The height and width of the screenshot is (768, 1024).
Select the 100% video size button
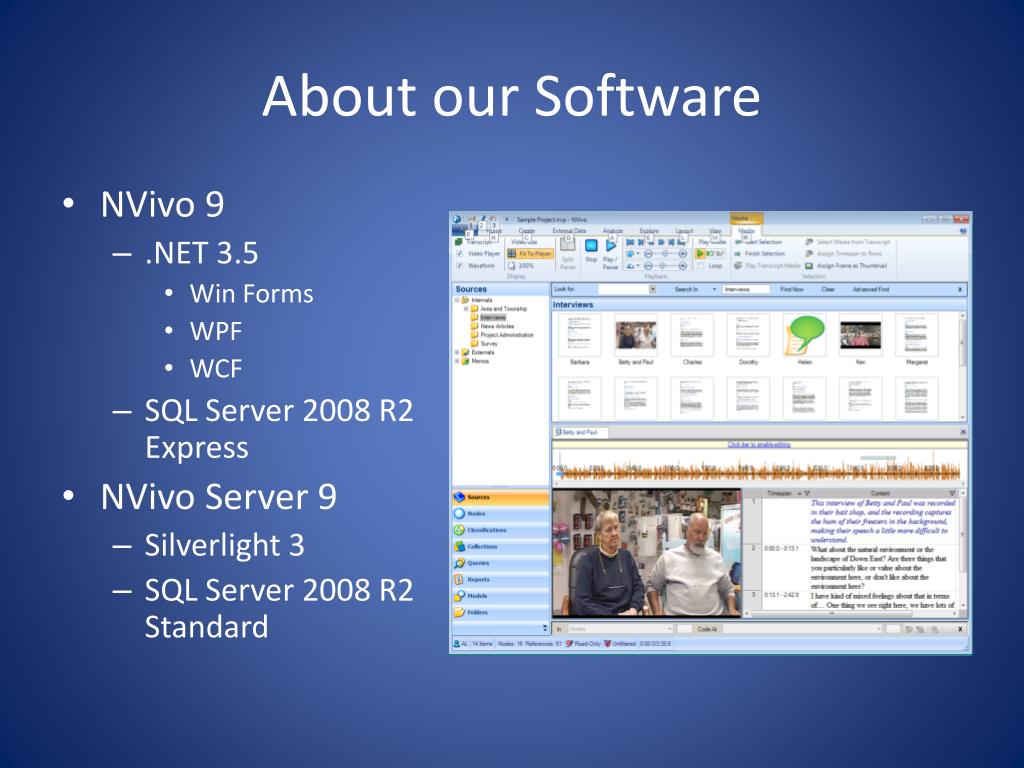tap(521, 266)
